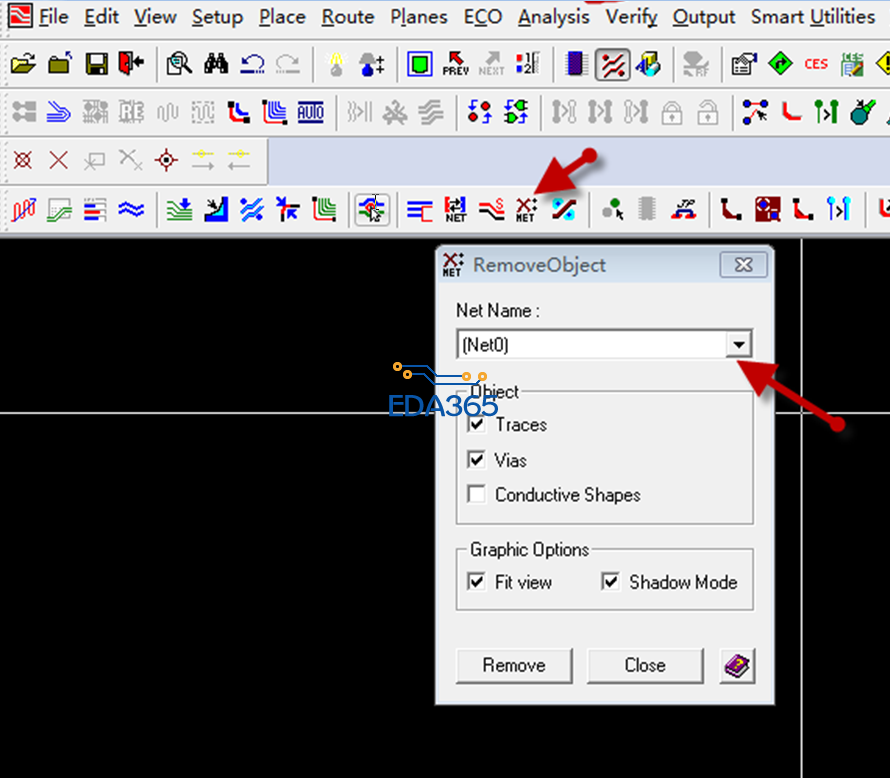
Task: Click the red hockey-stick route icon
Action: coord(791,112)
